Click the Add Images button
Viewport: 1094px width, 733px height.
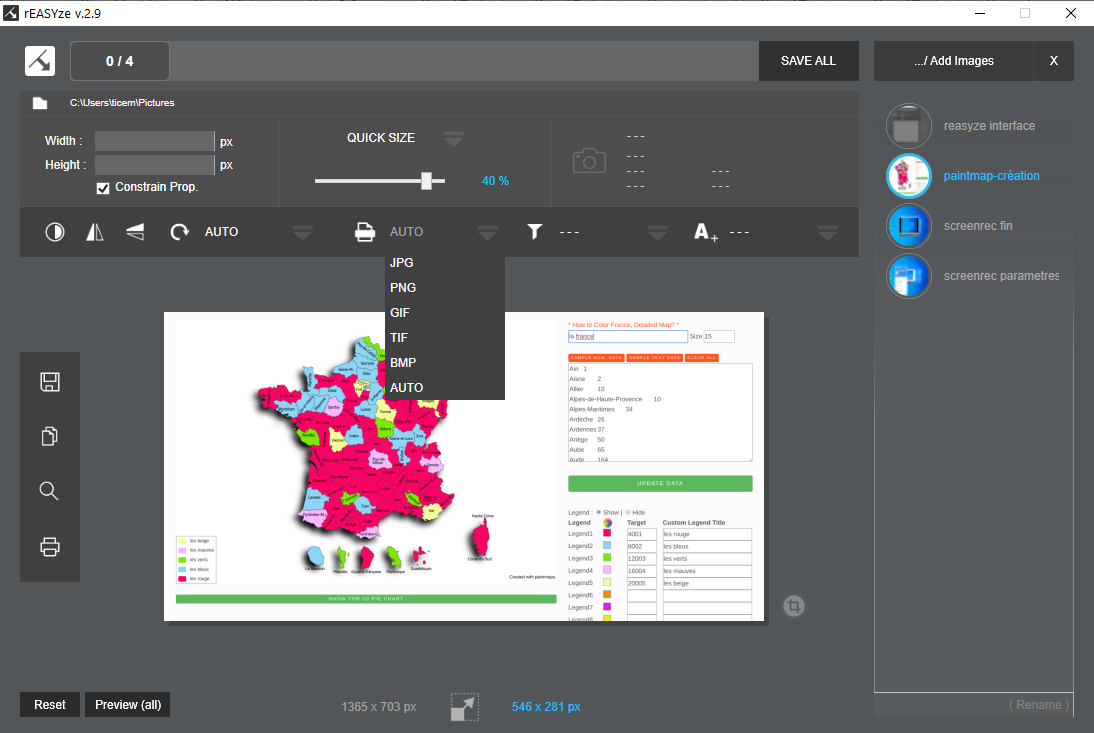954,61
